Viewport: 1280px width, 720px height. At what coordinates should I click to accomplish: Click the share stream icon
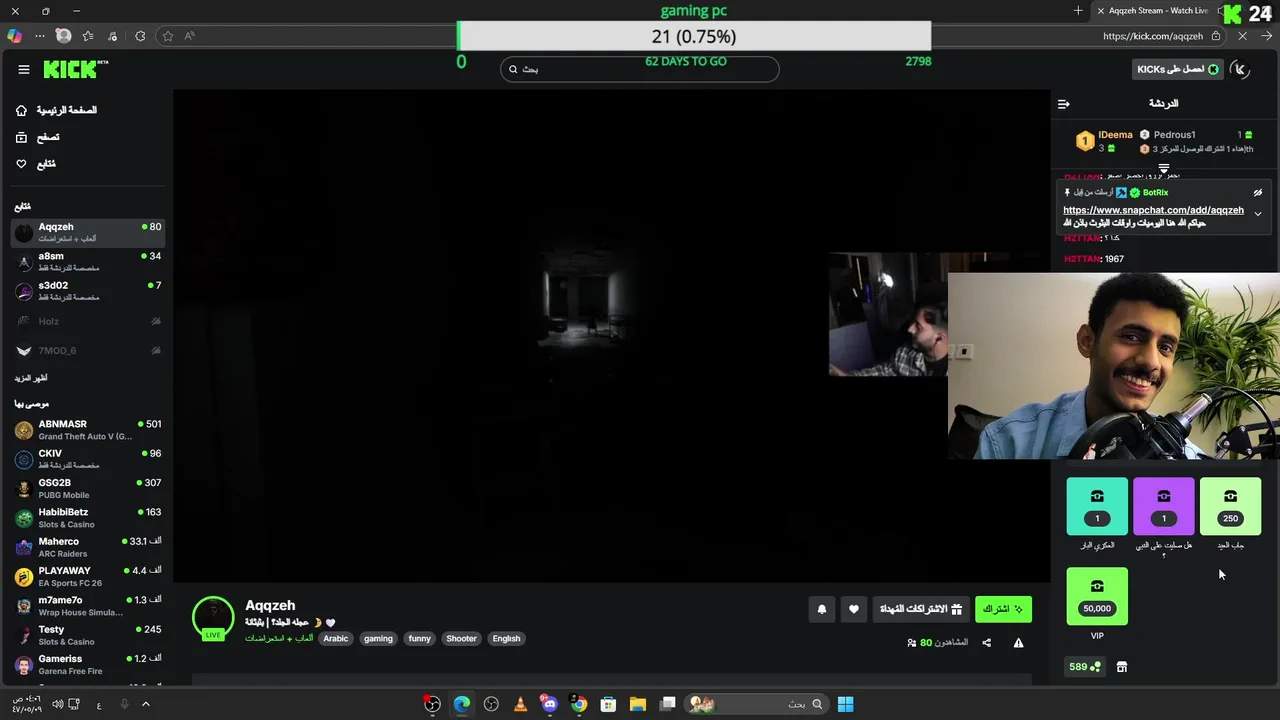pos(986,643)
